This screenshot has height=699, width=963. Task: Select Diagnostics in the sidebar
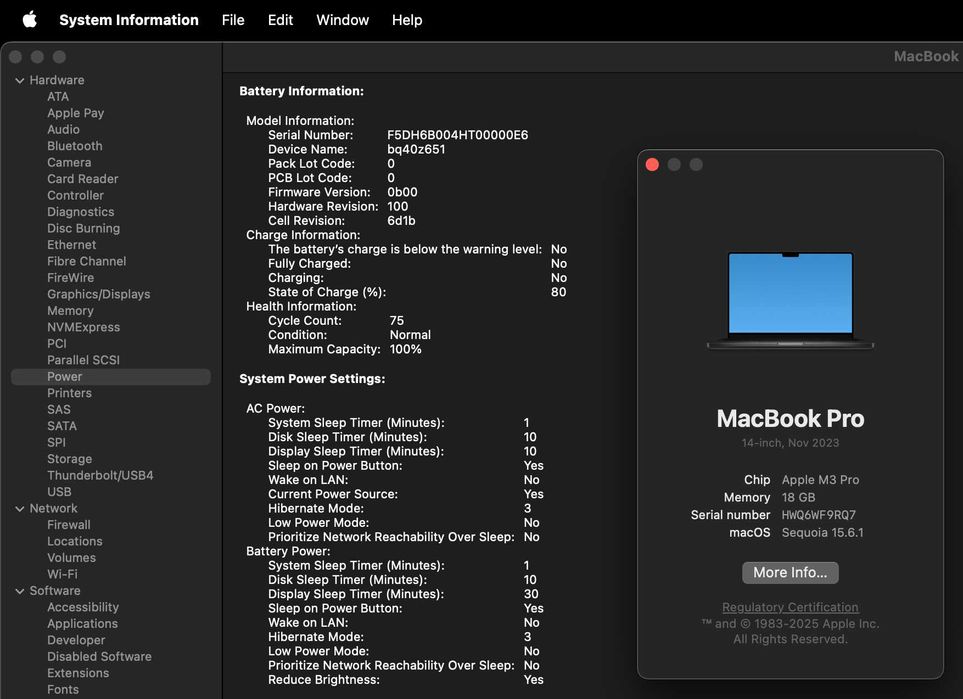pos(80,212)
